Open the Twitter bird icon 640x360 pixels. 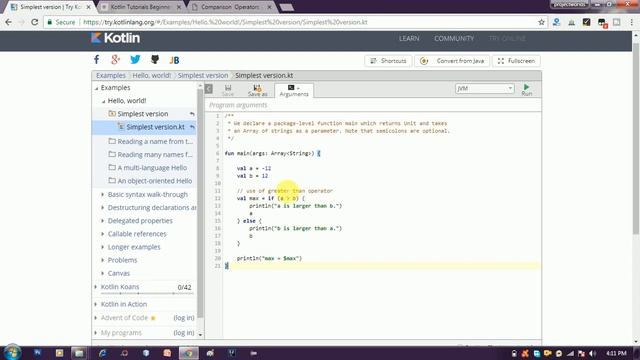point(135,60)
